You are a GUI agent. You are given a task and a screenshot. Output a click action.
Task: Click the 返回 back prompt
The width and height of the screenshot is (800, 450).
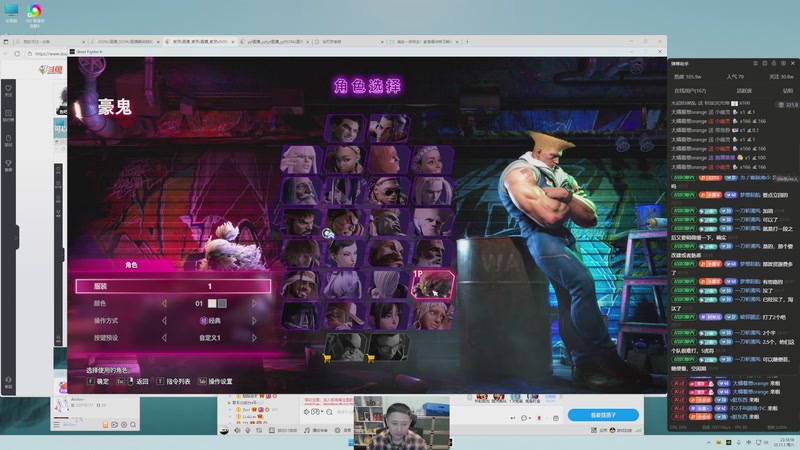(133, 381)
